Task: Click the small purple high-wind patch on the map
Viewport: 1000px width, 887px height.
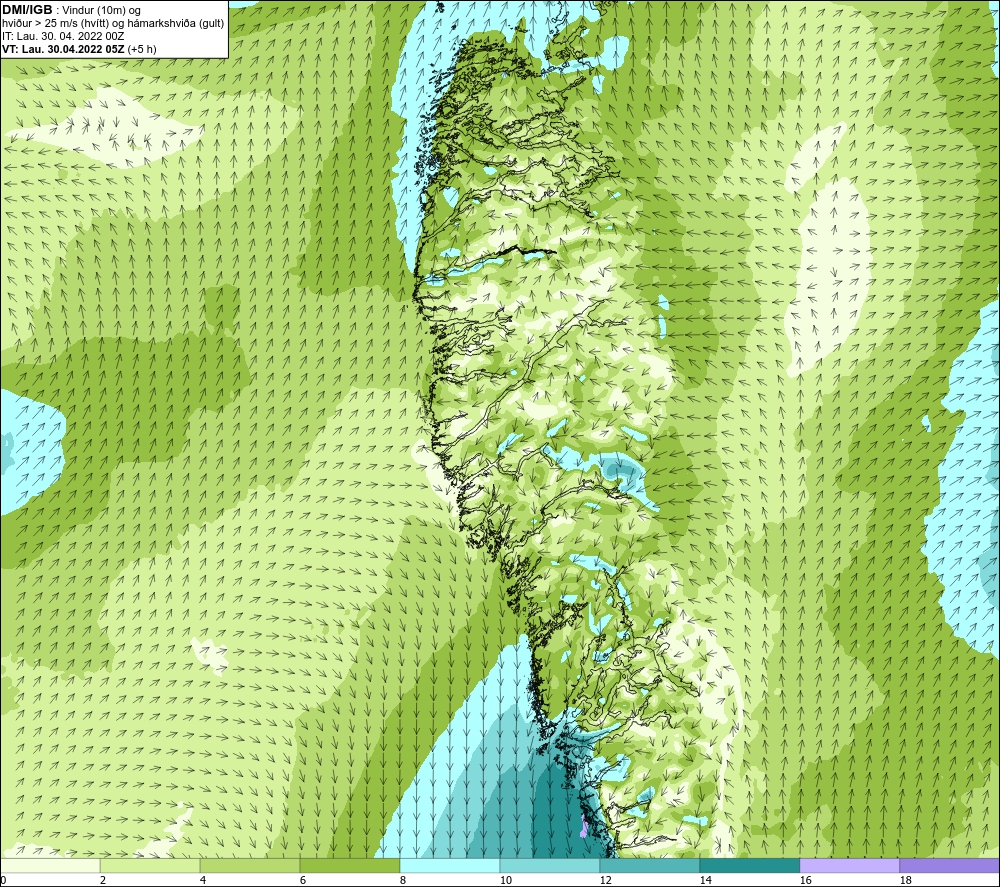Action: pyautogui.click(x=583, y=827)
